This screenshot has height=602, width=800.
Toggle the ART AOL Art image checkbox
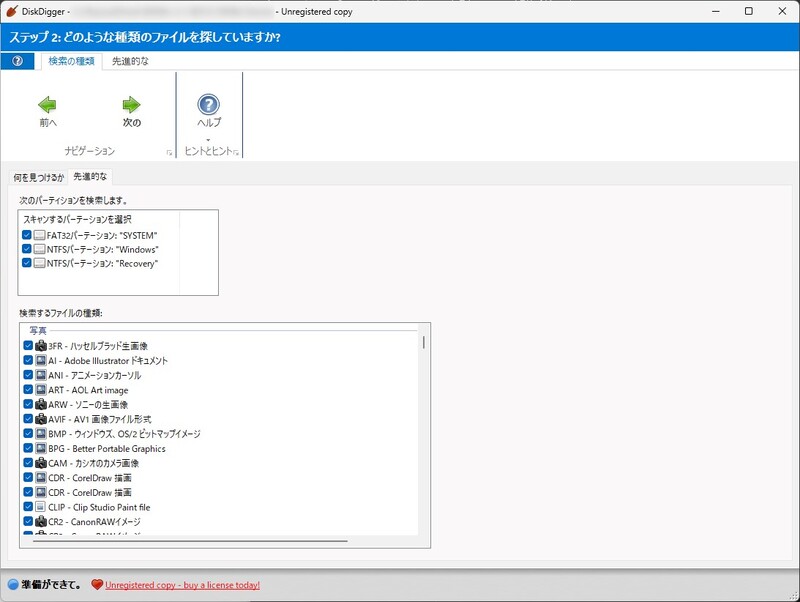29,390
